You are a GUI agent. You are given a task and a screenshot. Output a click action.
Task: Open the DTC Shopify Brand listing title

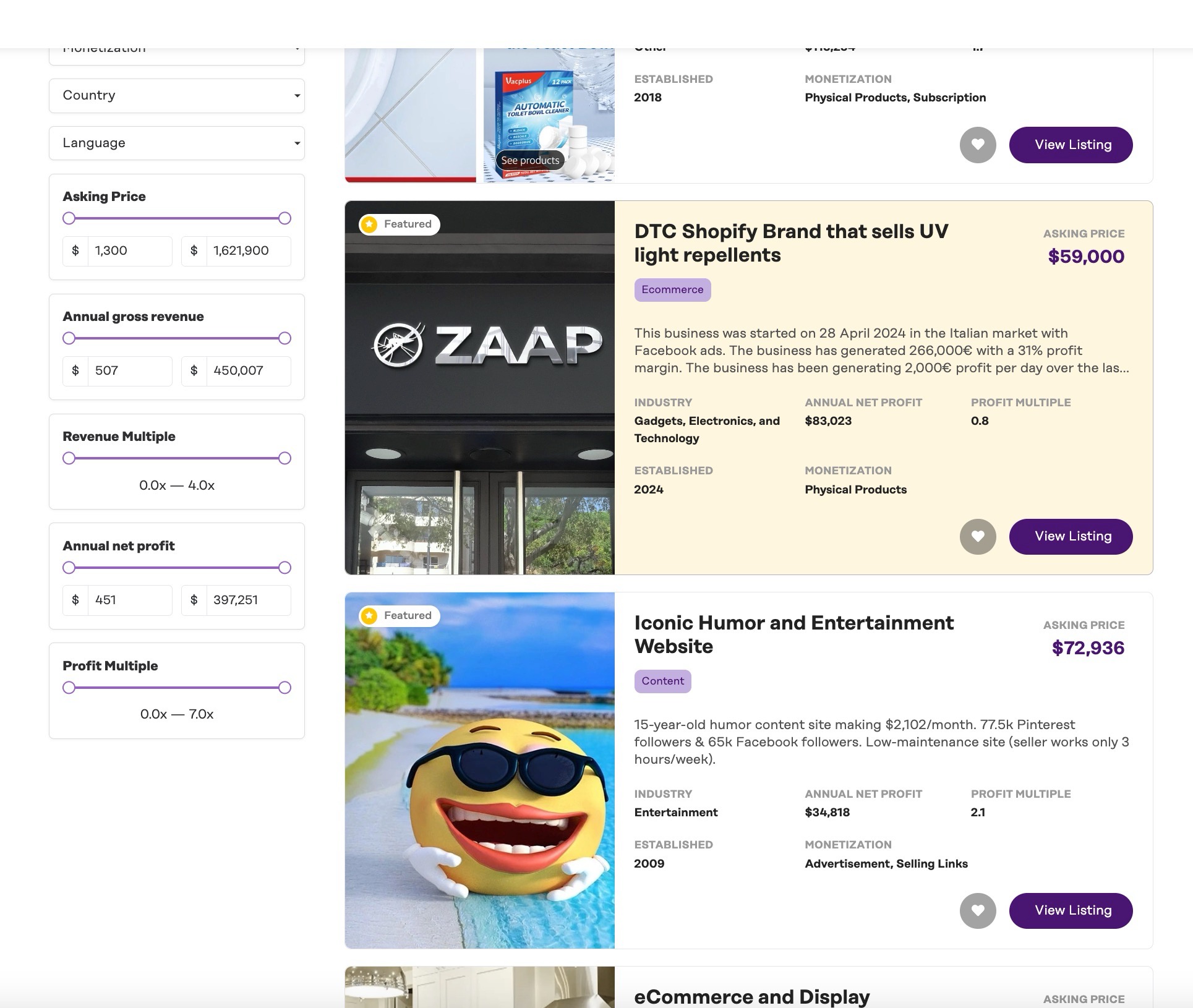pyautogui.click(x=791, y=243)
